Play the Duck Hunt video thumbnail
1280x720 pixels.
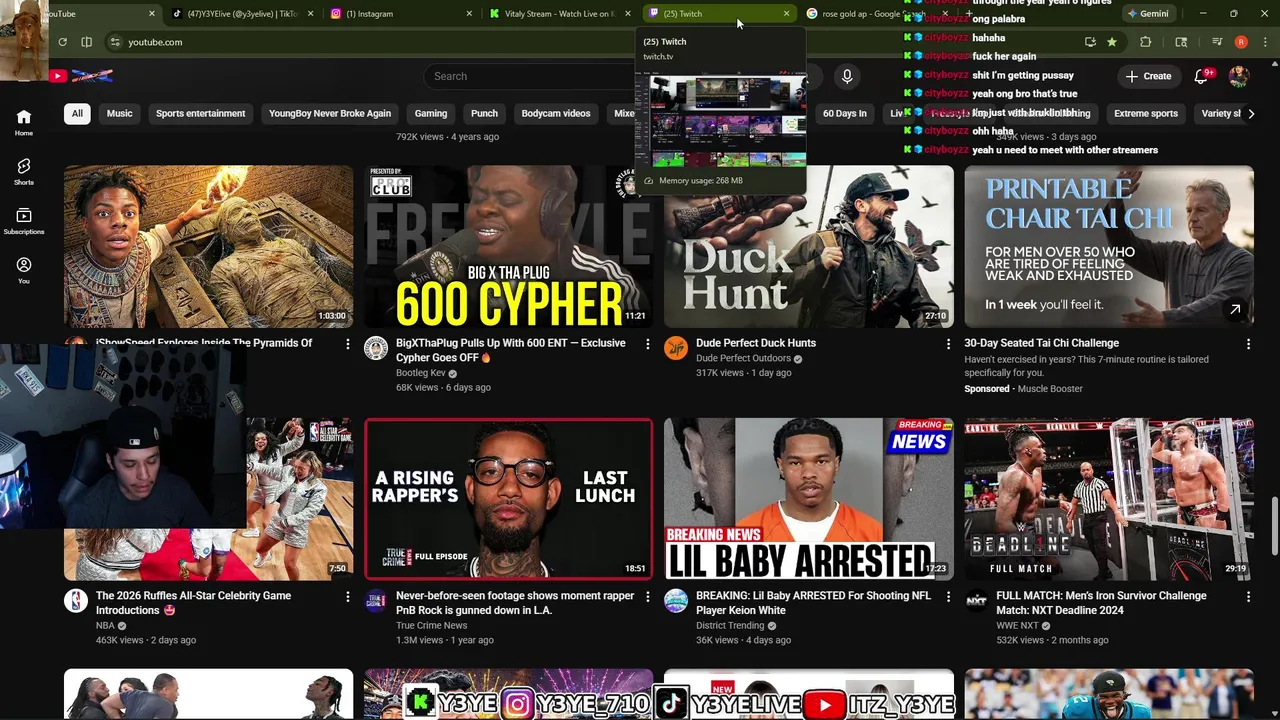point(808,246)
